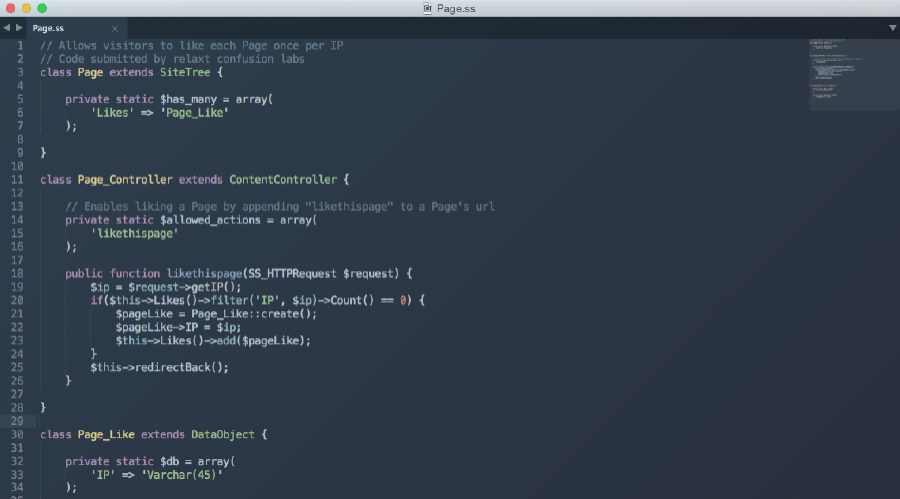Click the macOS yellow minimize button
The image size is (900, 499).
click(x=26, y=8)
